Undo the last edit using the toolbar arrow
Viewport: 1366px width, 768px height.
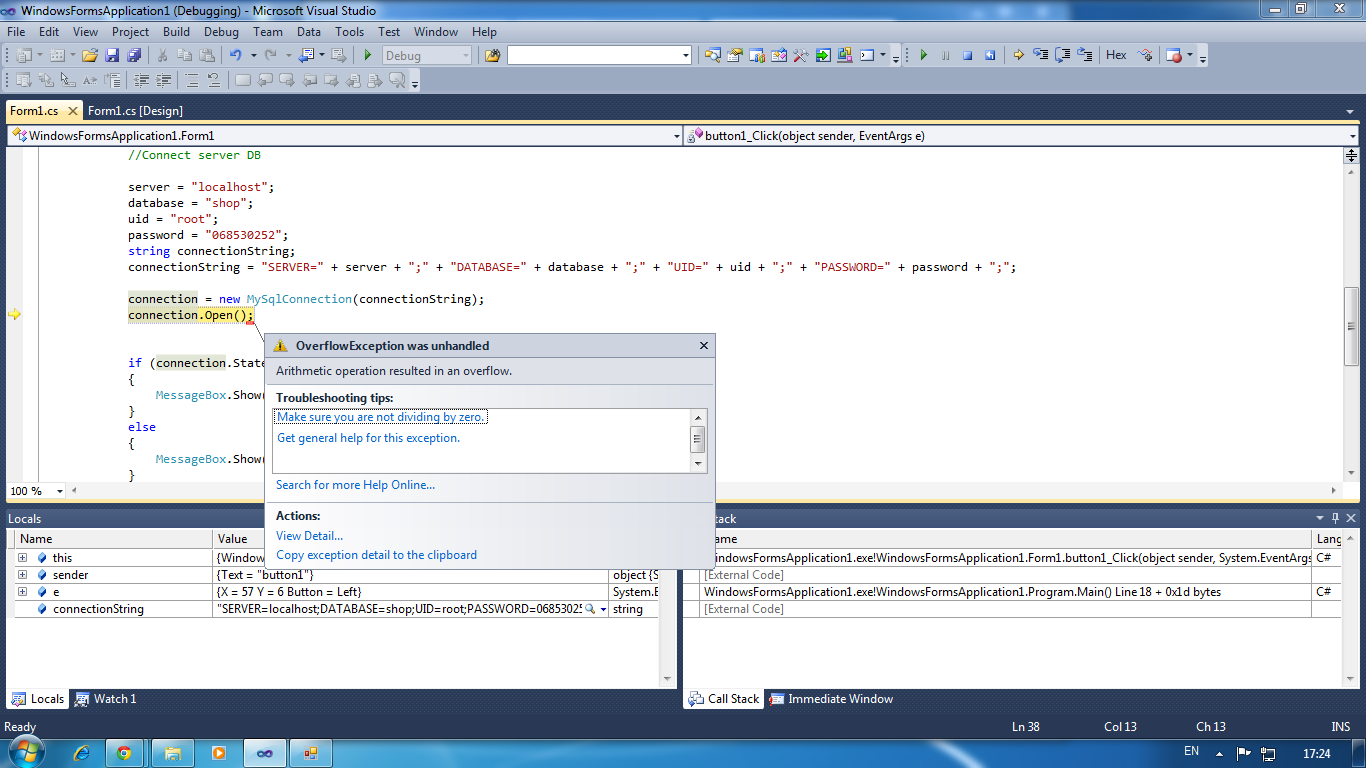click(236, 55)
